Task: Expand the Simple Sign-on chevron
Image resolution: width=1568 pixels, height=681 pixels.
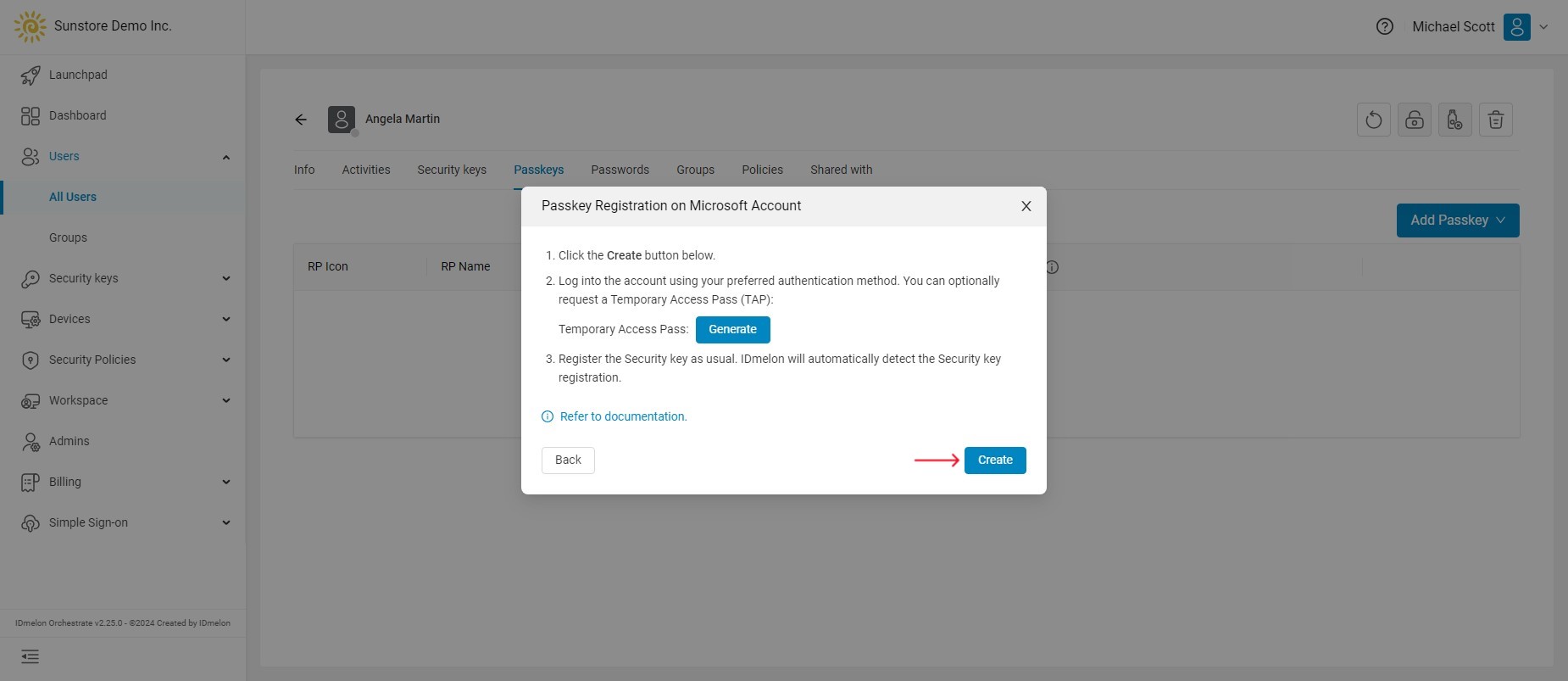Action: (226, 523)
